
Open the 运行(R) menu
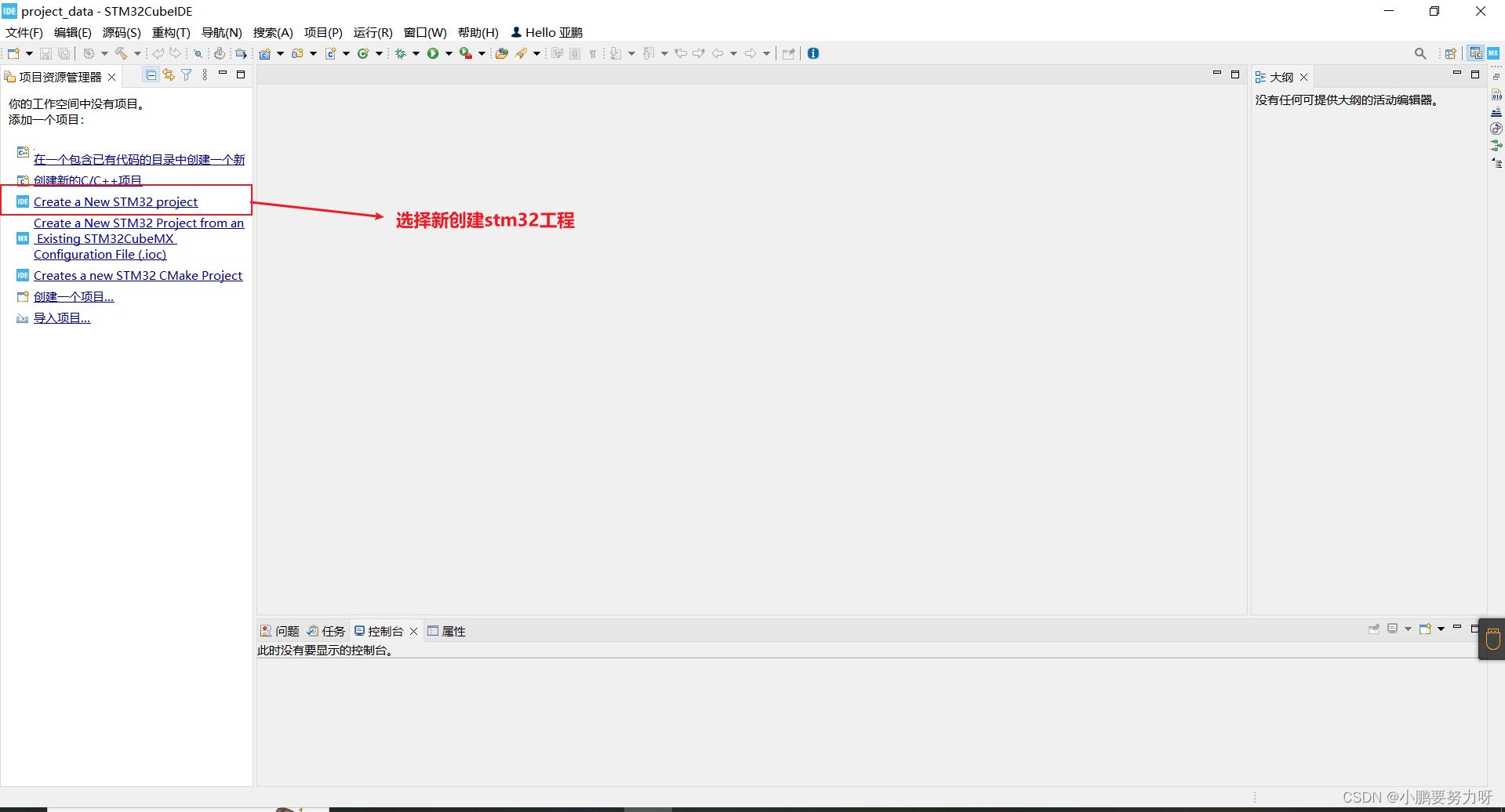pyautogui.click(x=373, y=32)
